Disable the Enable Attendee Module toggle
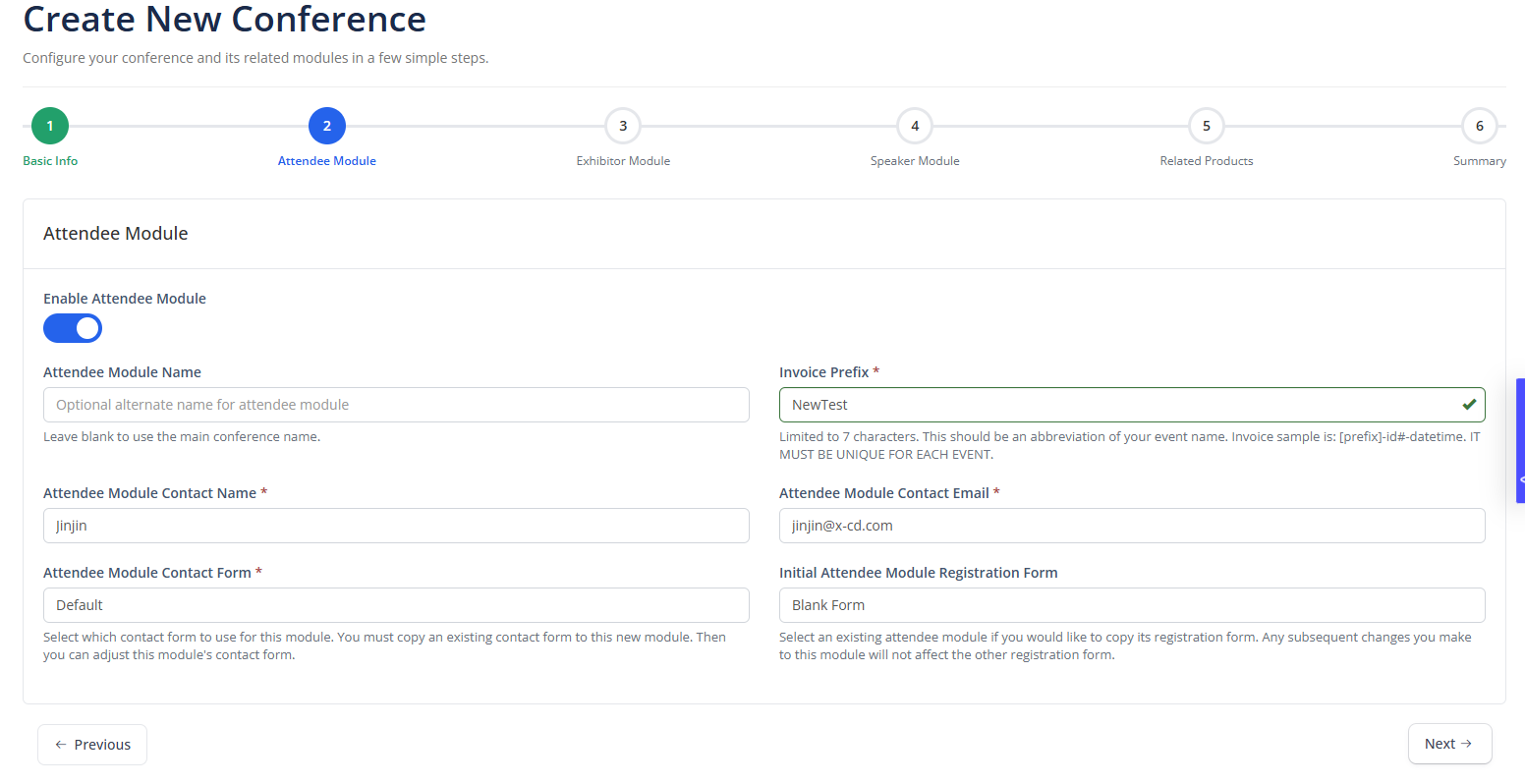 point(73,328)
